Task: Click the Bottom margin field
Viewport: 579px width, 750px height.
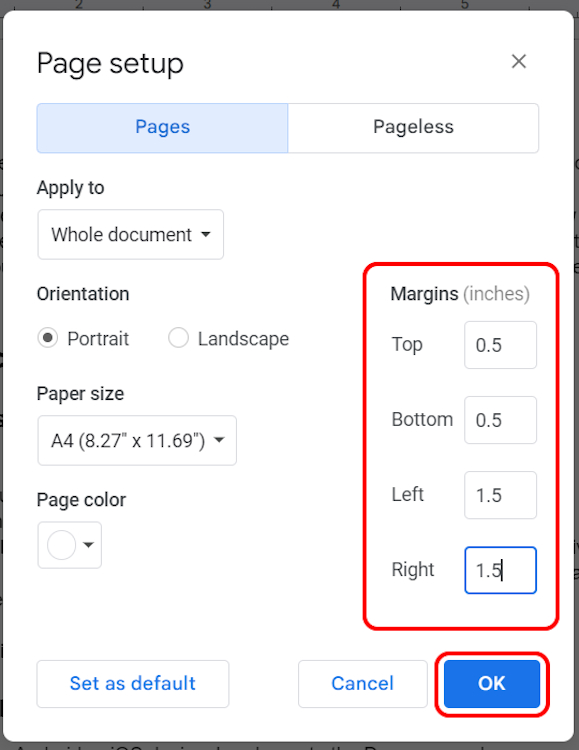Action: [500, 420]
